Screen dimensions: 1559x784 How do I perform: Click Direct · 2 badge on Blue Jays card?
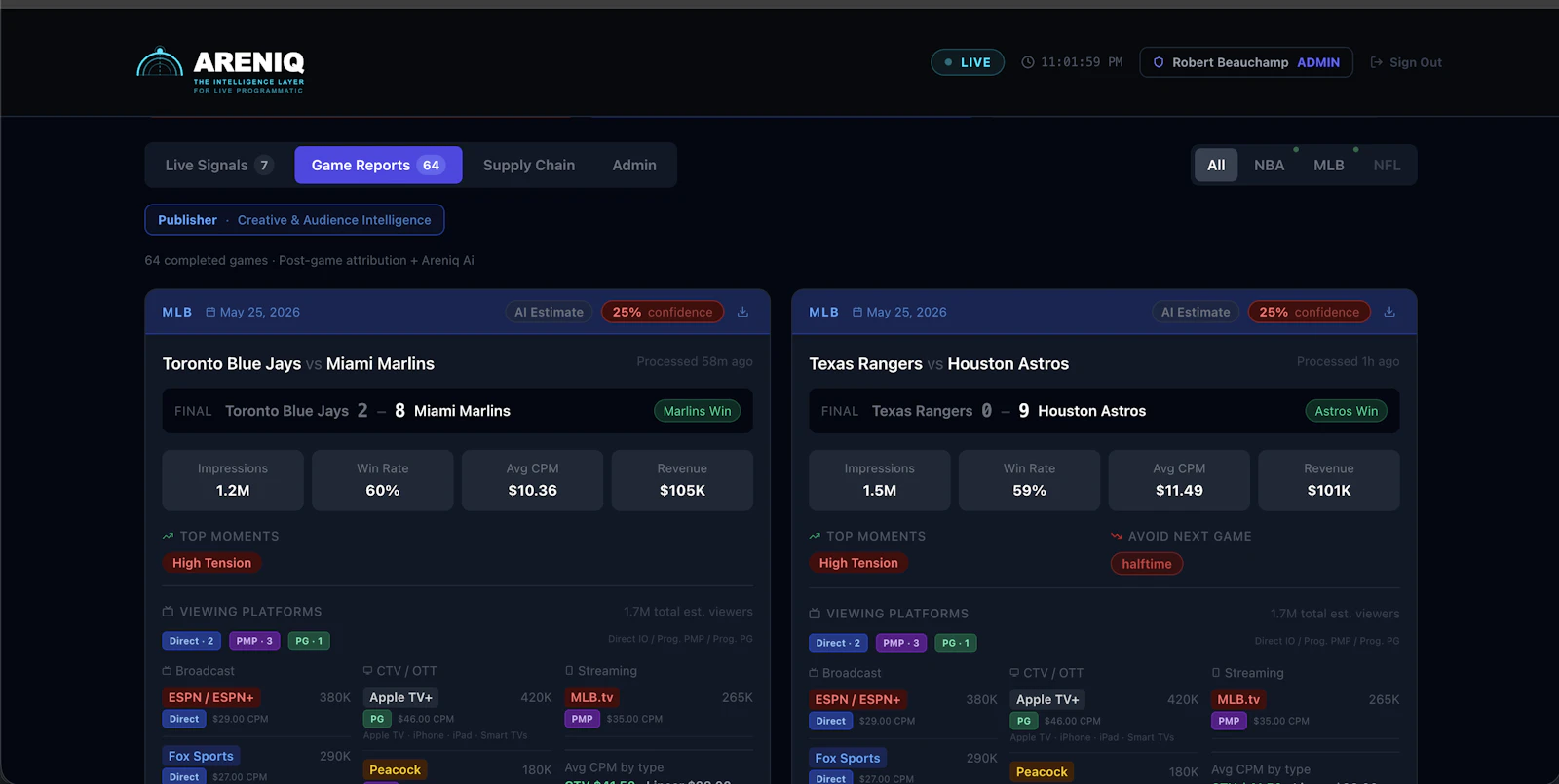(x=191, y=641)
